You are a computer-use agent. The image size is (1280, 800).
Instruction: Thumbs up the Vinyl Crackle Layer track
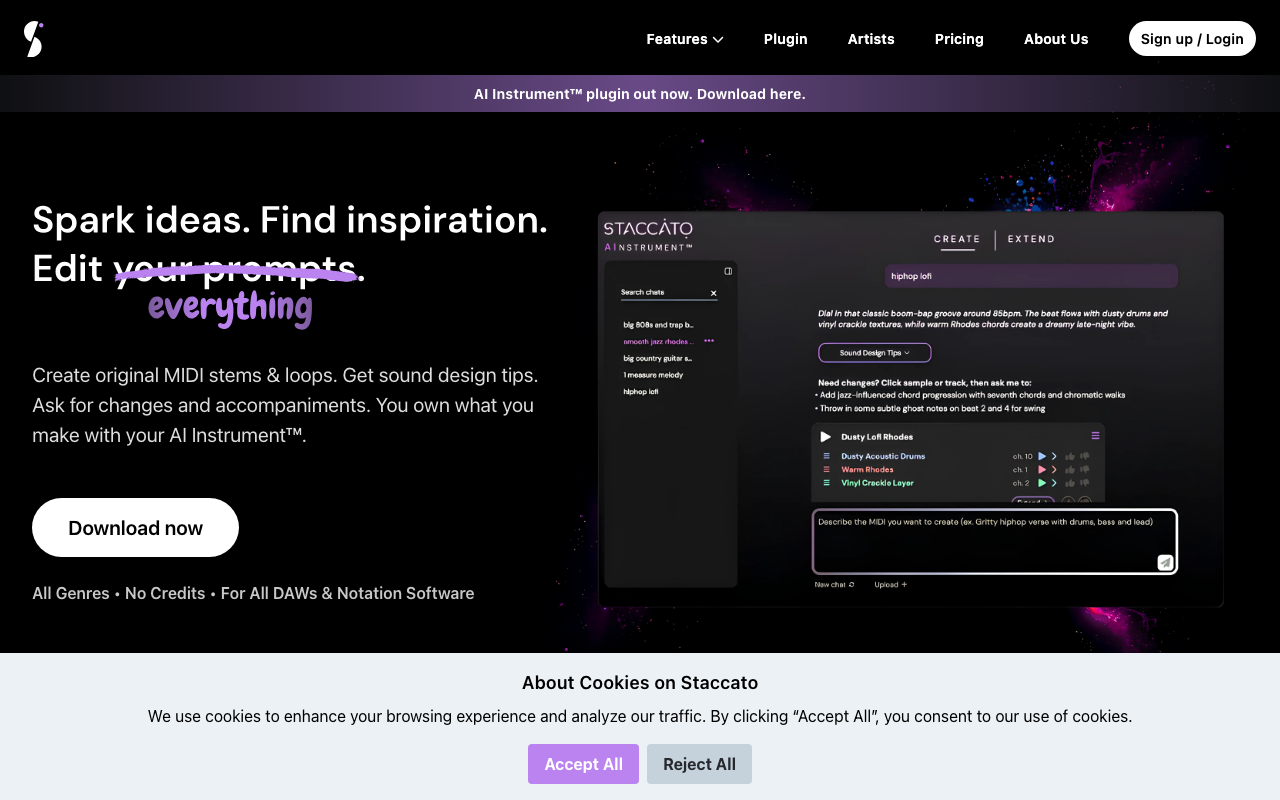click(1070, 483)
